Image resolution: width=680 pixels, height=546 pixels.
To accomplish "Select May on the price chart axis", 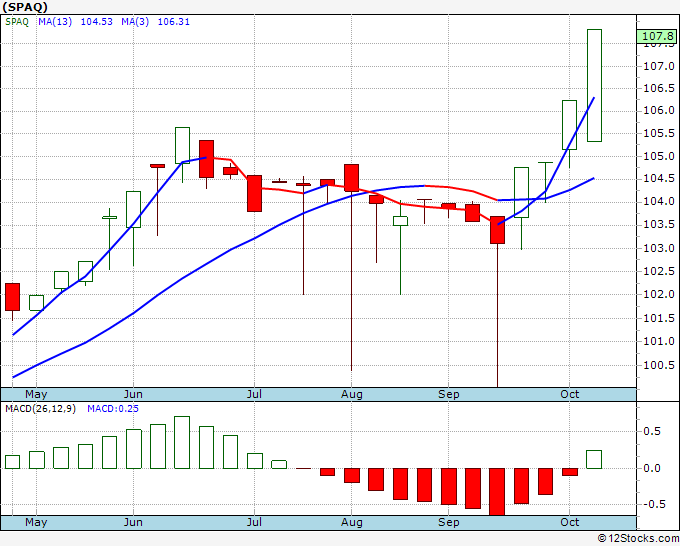I will tap(36, 394).
